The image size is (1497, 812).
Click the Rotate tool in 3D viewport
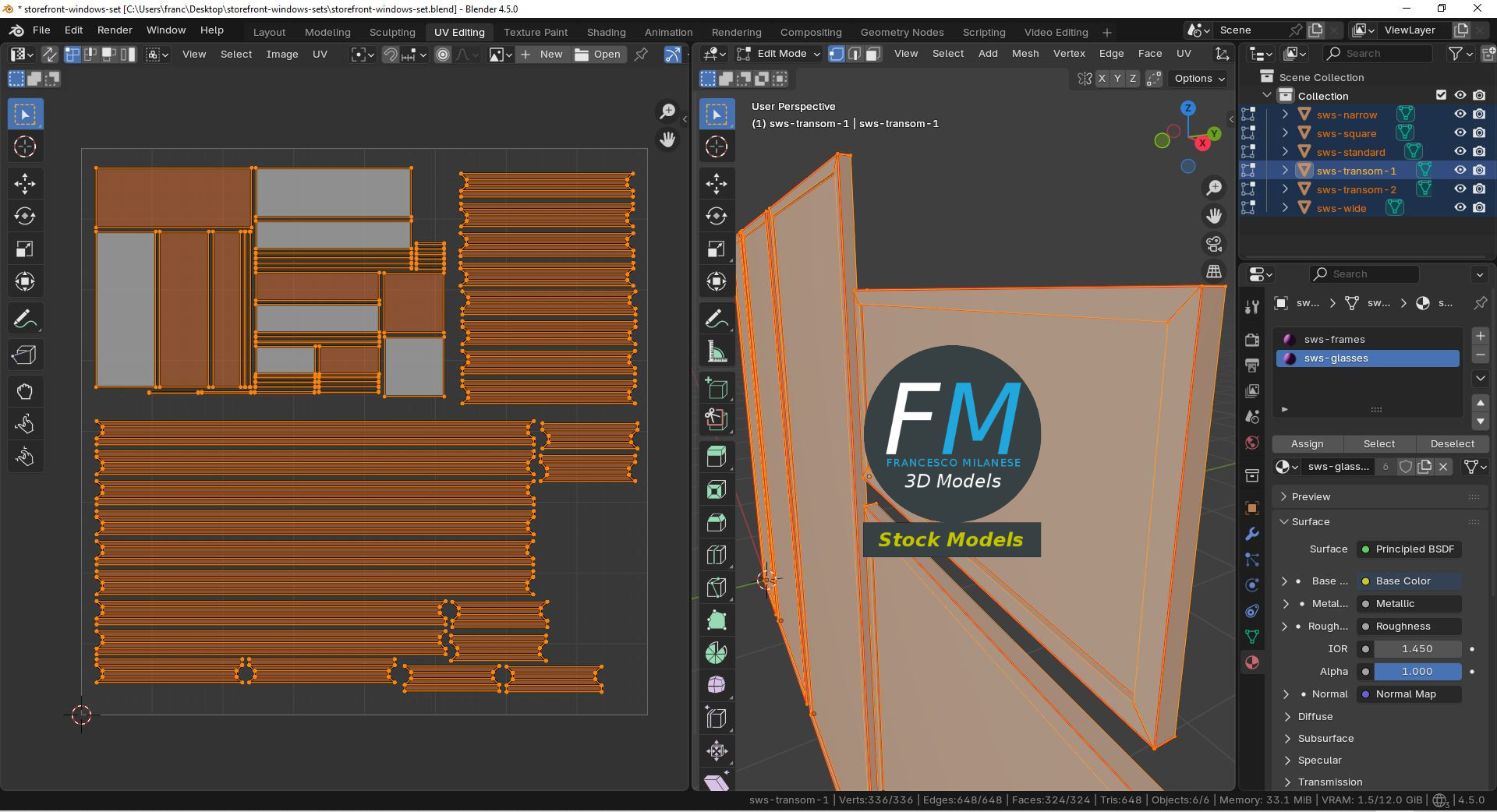pos(717,216)
